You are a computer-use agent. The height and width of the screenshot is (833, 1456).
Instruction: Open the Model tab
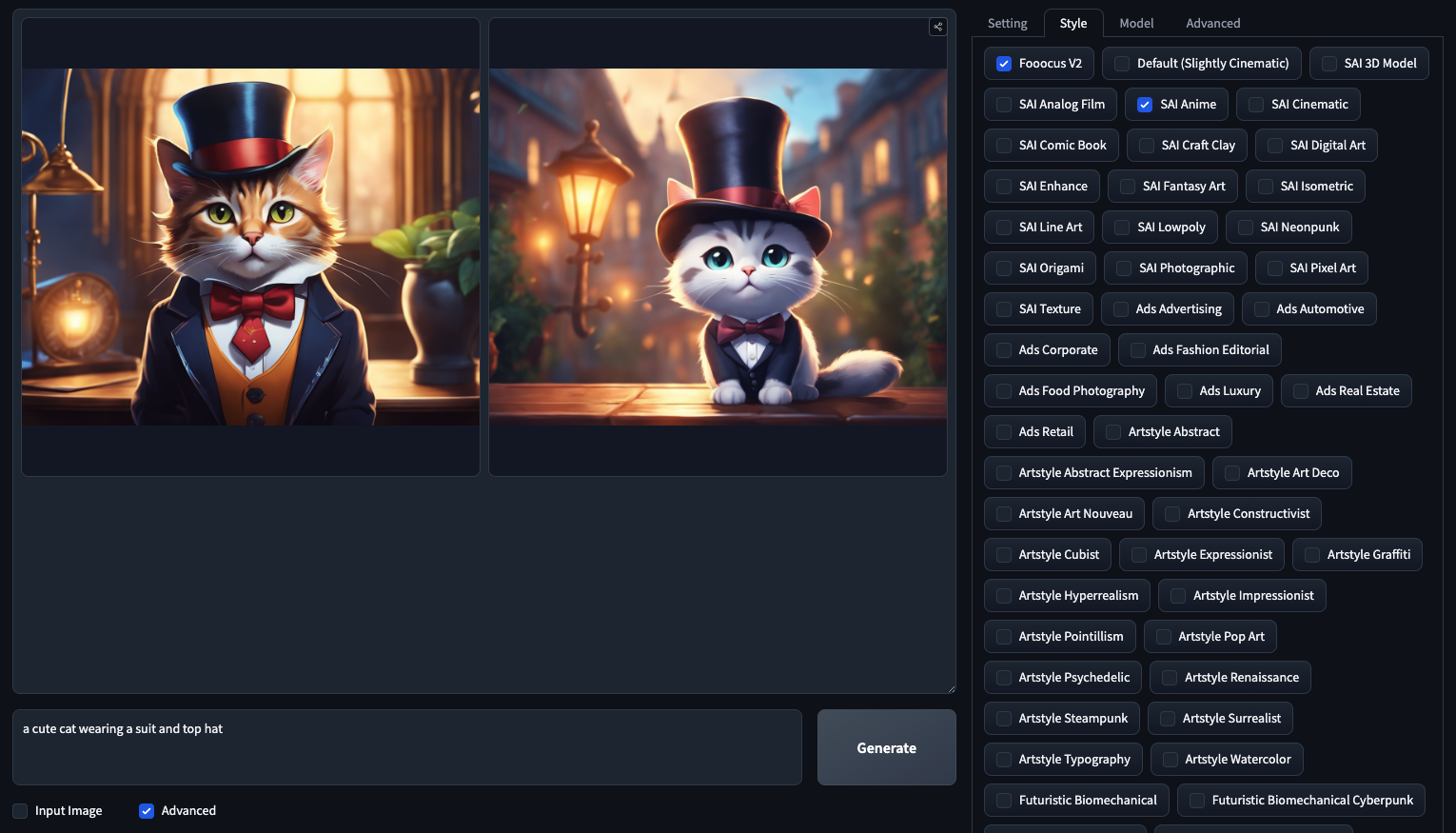(1136, 23)
